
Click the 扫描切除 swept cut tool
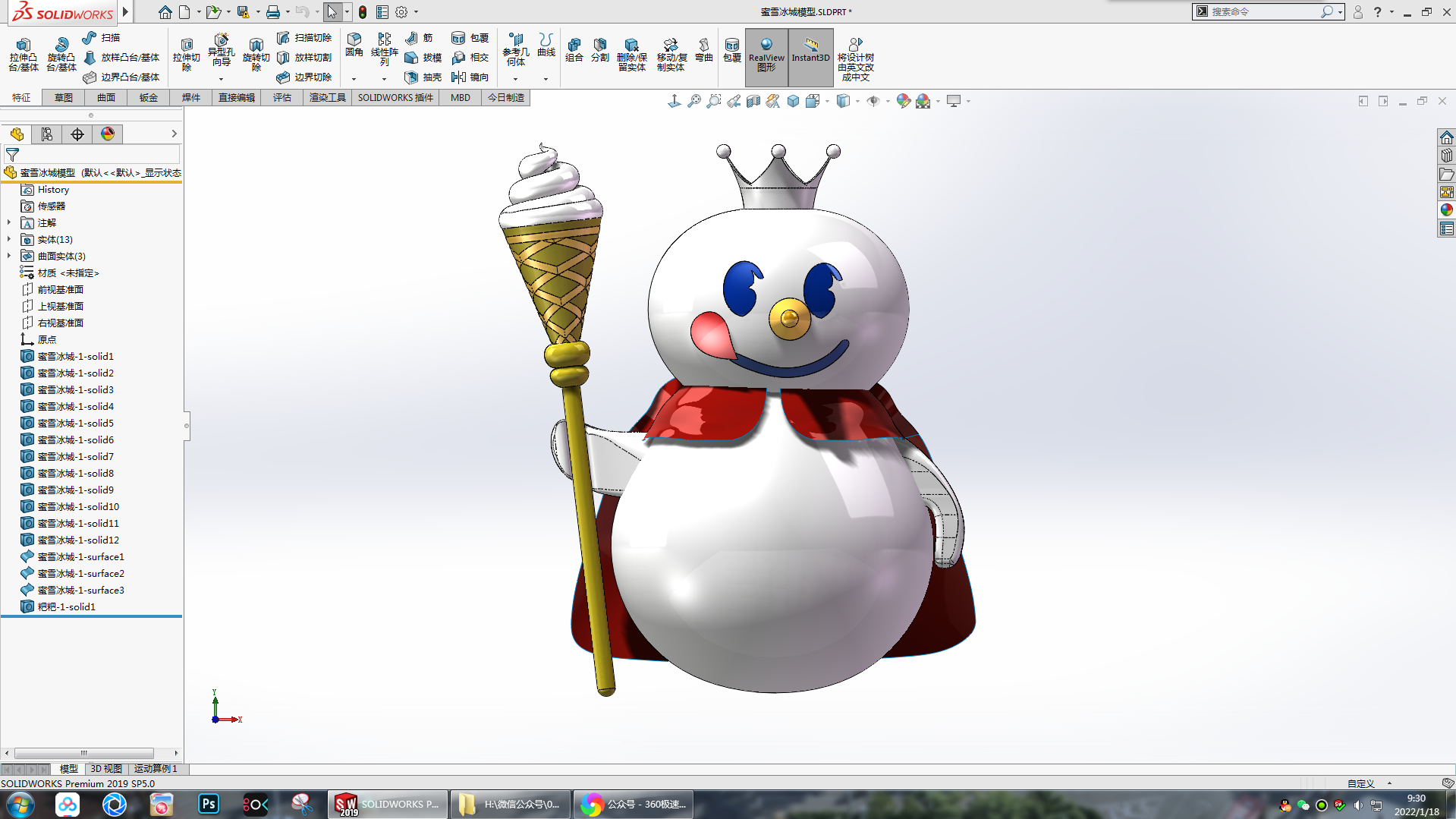pos(304,37)
